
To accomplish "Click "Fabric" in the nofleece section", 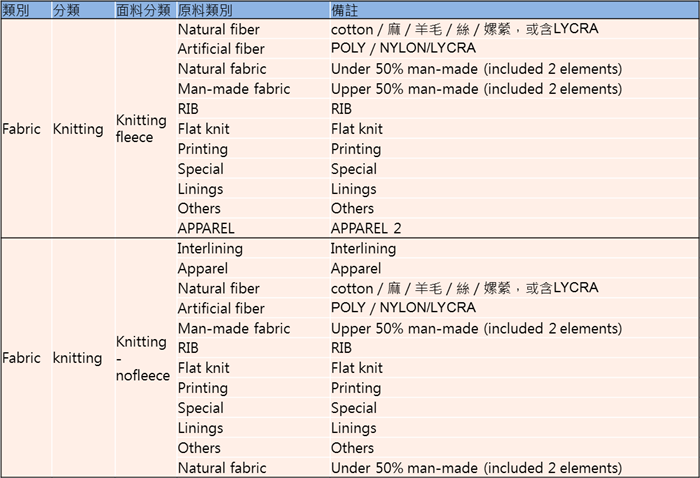I will pos(23,358).
